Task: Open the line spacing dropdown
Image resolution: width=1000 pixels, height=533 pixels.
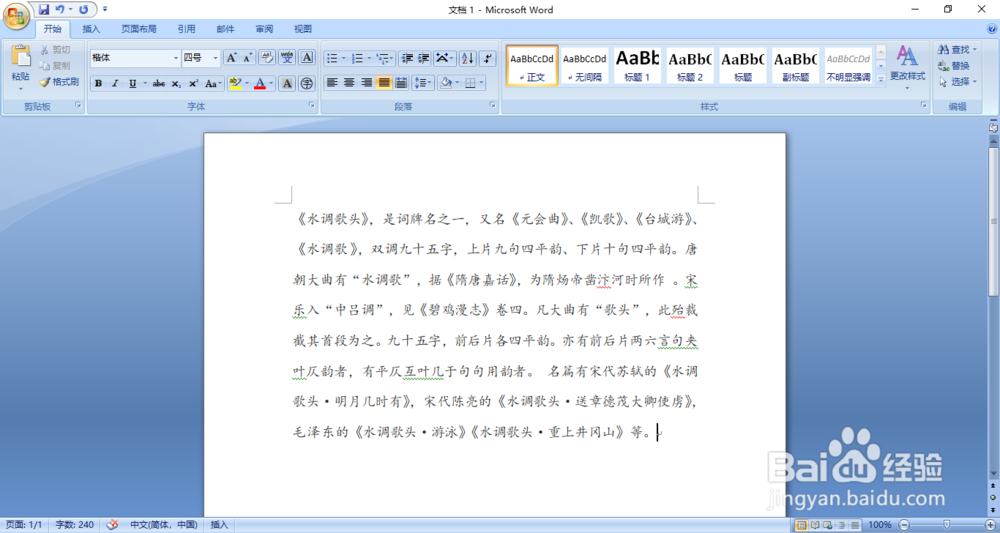Action: coord(423,83)
